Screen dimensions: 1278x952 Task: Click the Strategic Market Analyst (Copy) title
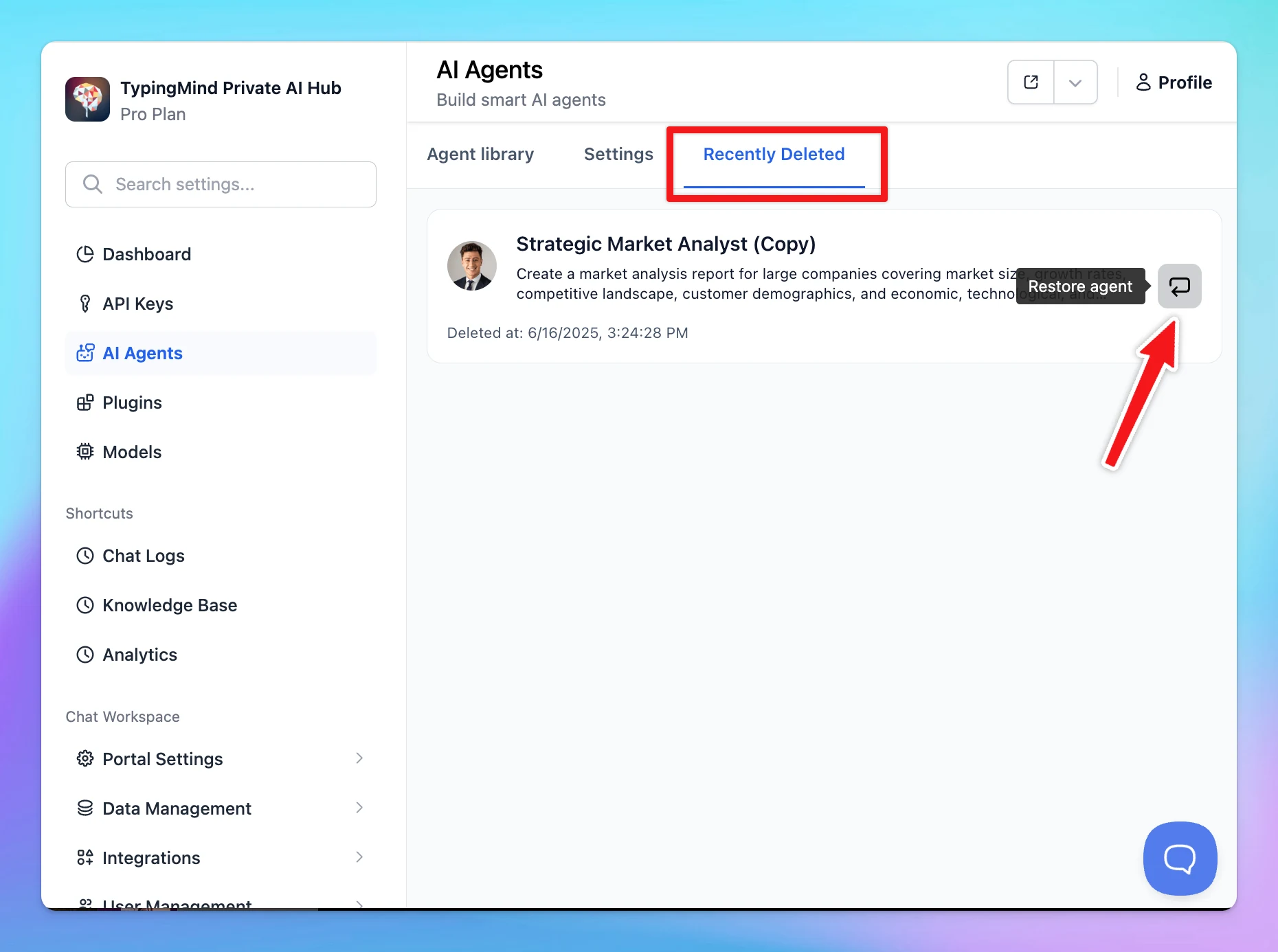[666, 244]
